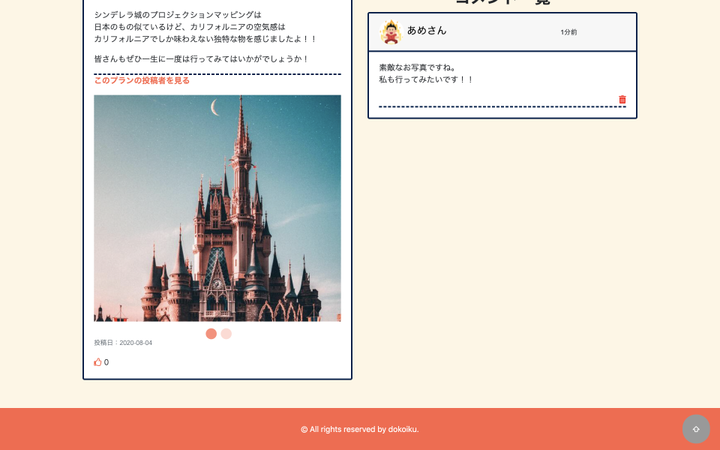Click the scroll-to-top round button
The width and height of the screenshot is (720, 450).
(x=696, y=429)
